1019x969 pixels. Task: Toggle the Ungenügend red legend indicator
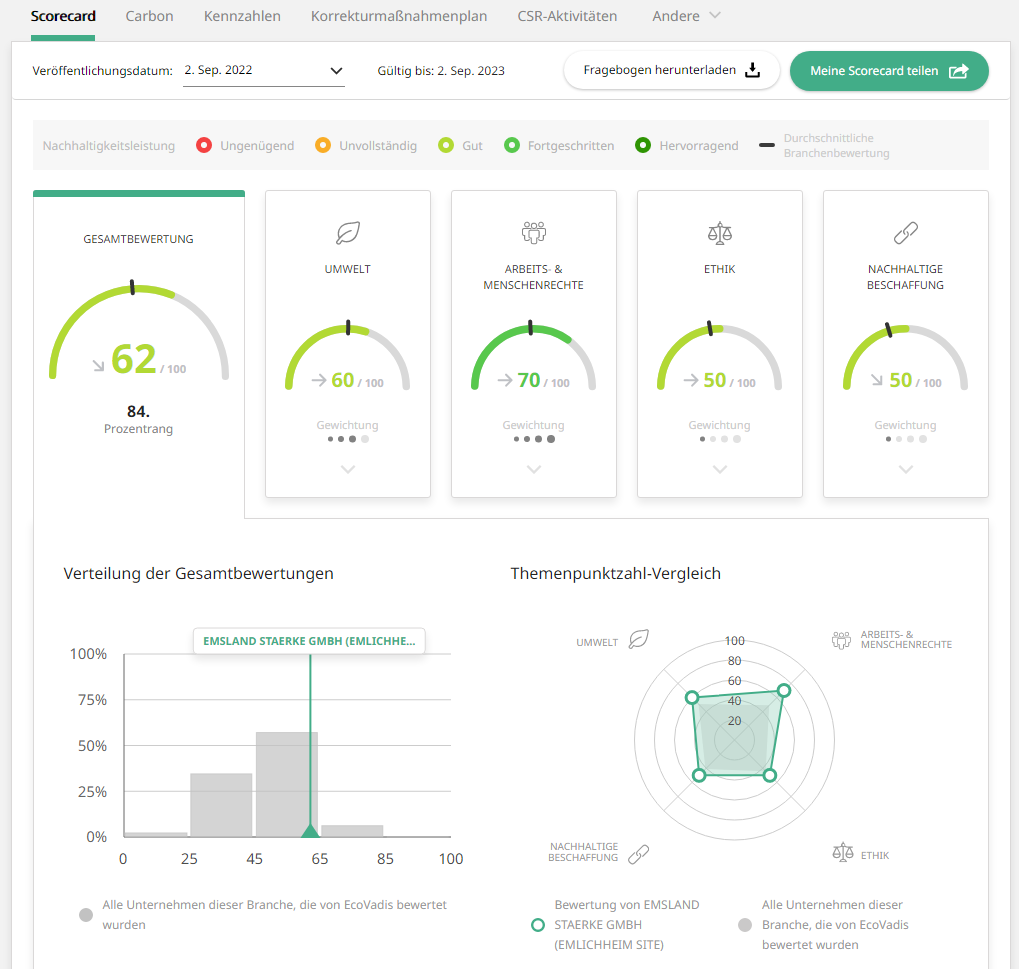point(204,146)
